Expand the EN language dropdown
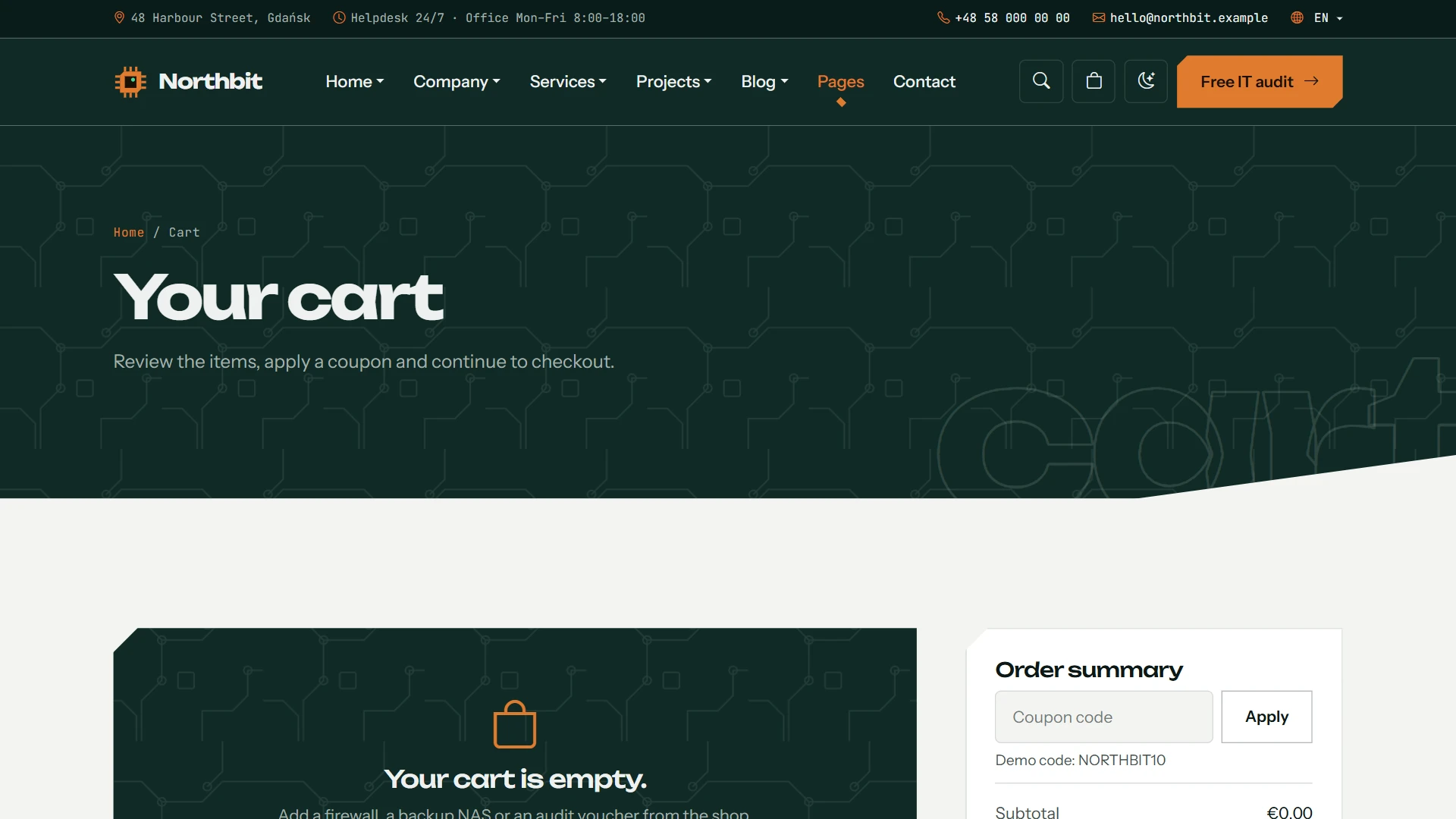 (1328, 17)
